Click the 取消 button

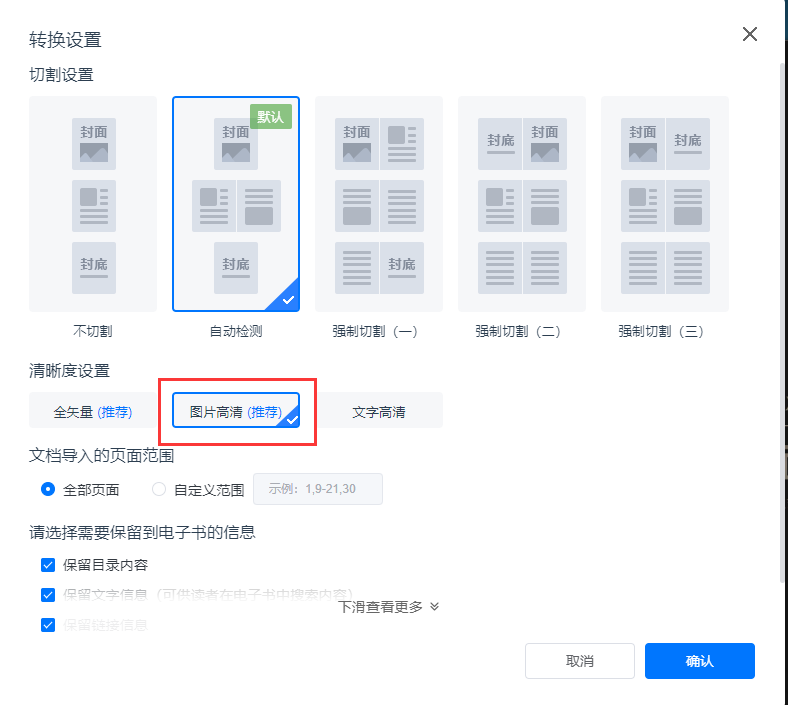coord(580,661)
